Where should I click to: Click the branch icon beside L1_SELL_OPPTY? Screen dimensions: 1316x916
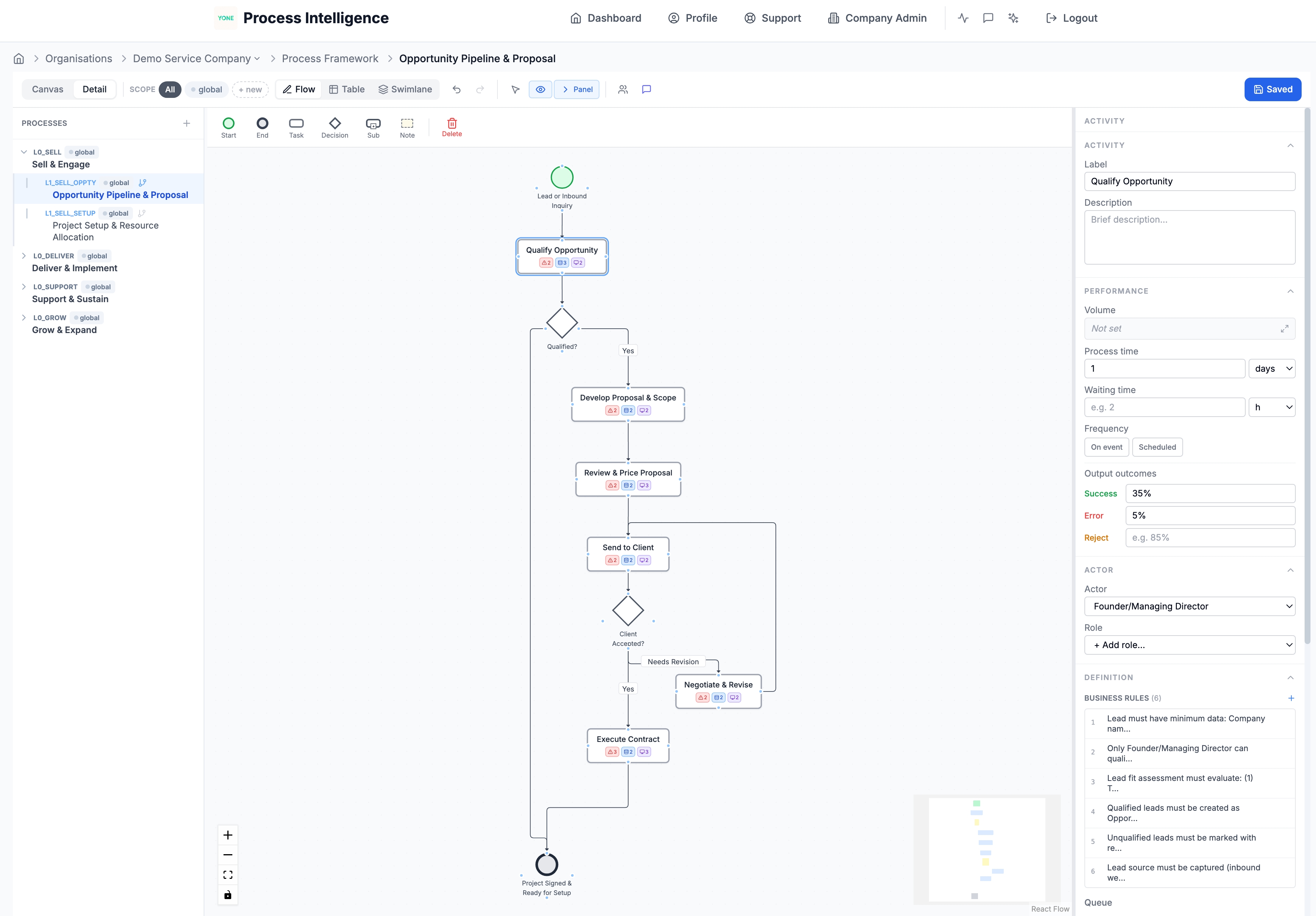click(x=143, y=183)
